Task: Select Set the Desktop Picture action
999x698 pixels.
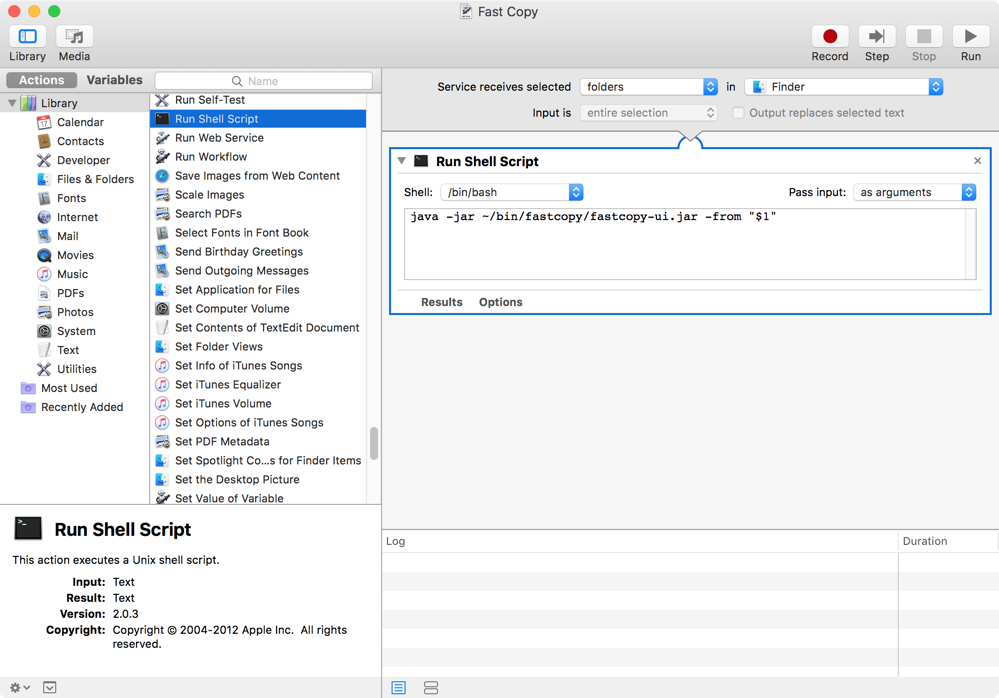Action: 258,480
